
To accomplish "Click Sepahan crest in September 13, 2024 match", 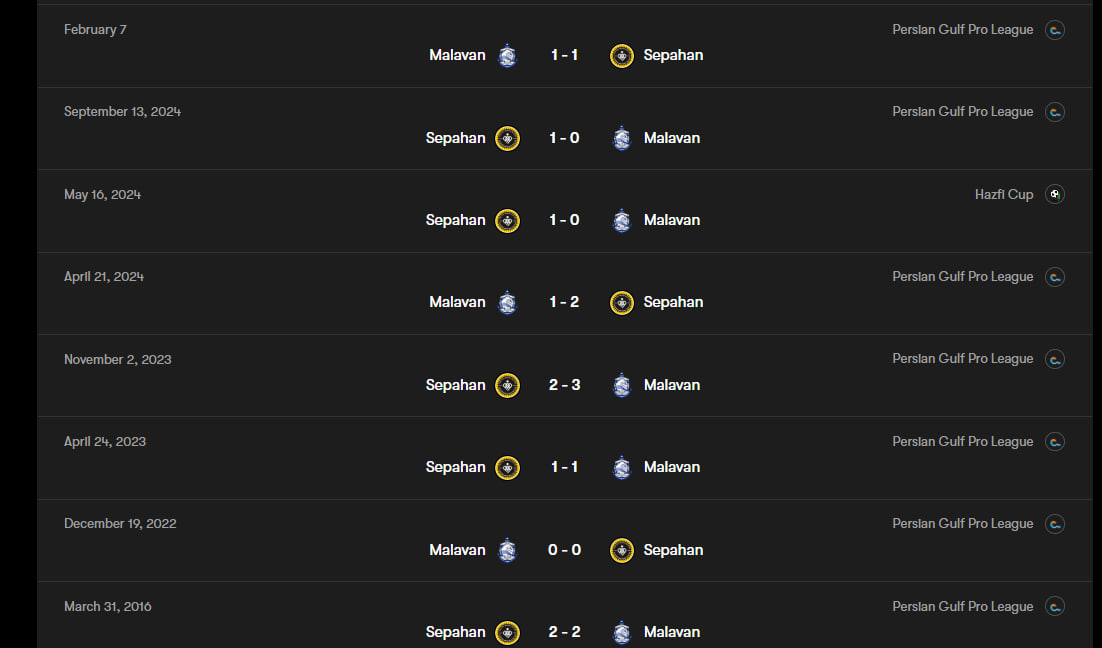I will click(x=507, y=138).
